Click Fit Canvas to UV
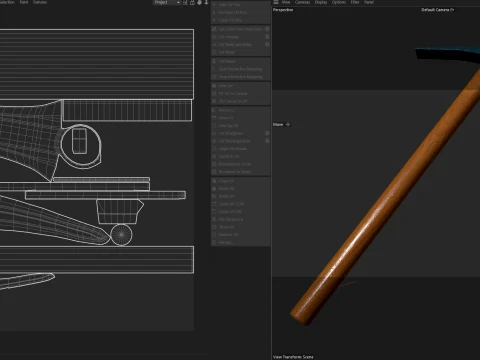The image size is (480, 360). pyautogui.click(x=240, y=101)
